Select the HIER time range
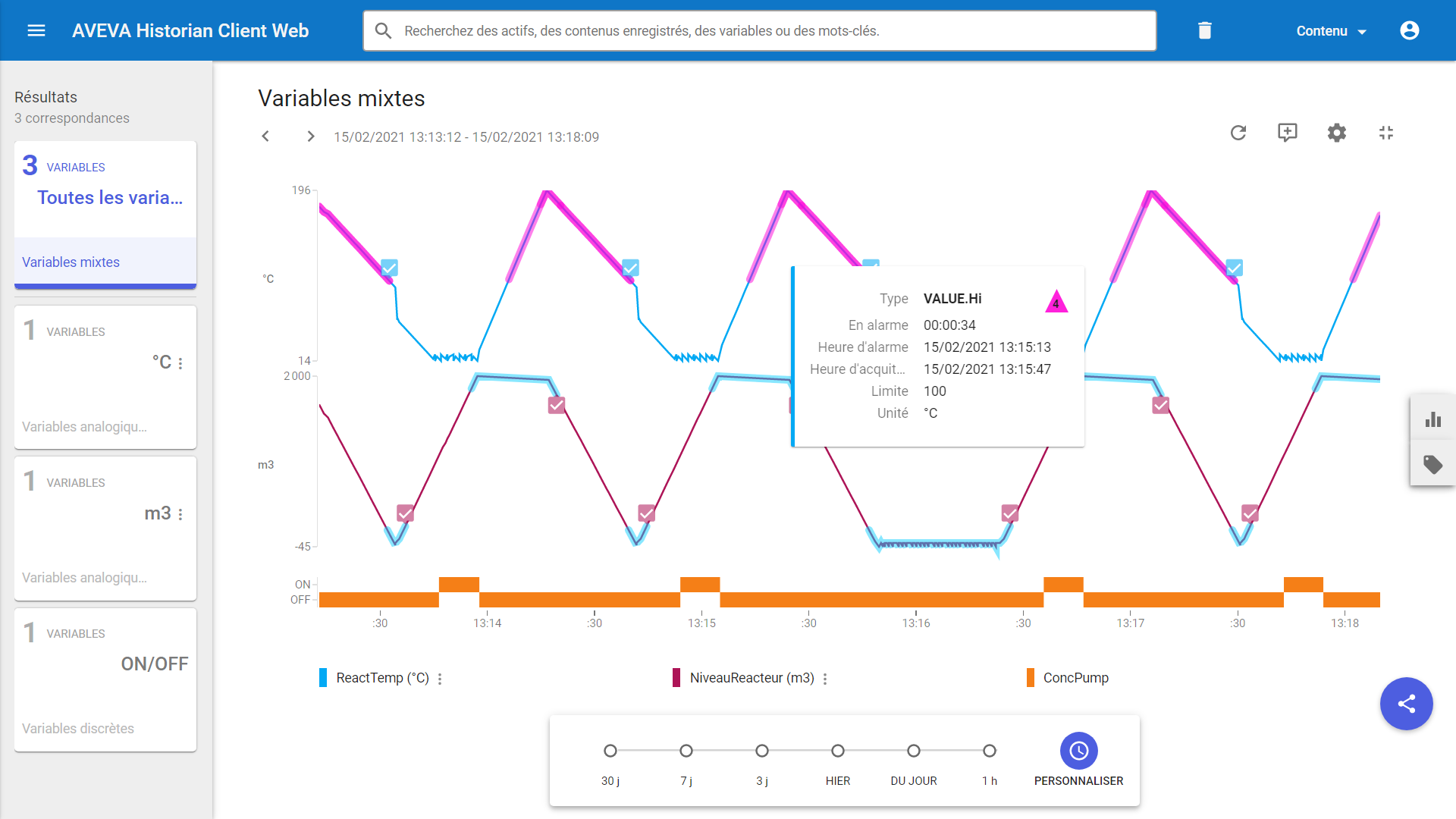The height and width of the screenshot is (819, 1456). click(x=838, y=751)
